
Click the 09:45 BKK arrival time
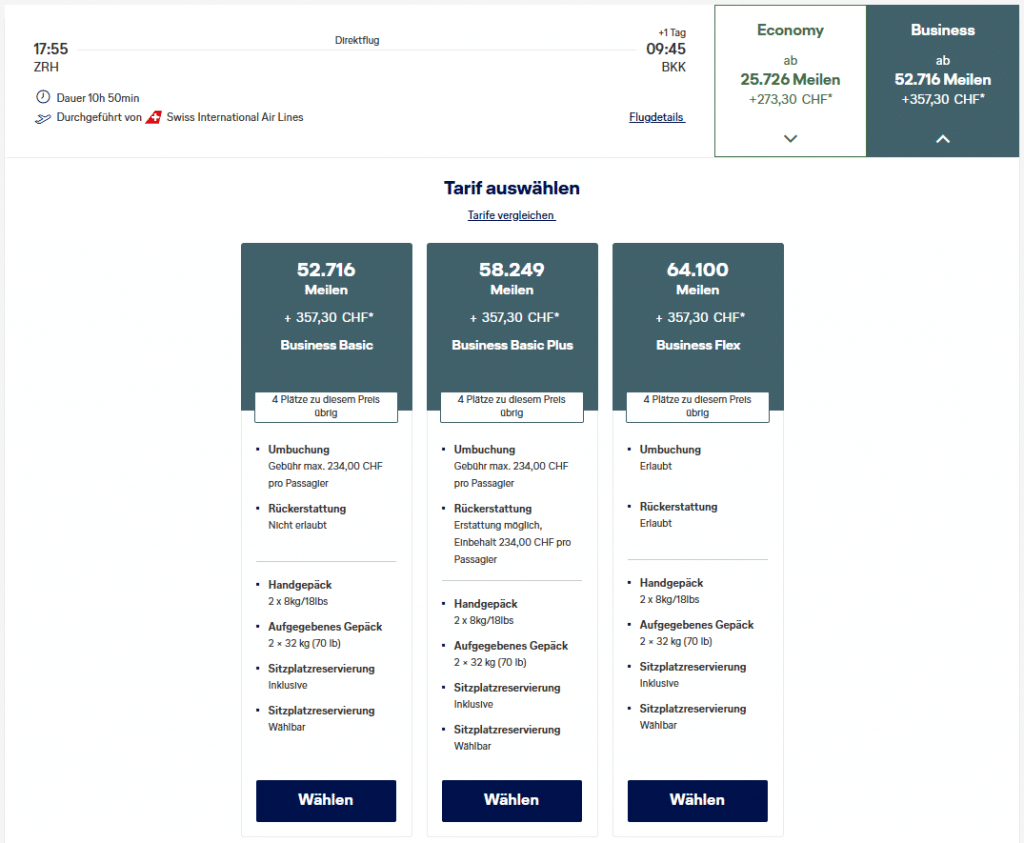665,49
